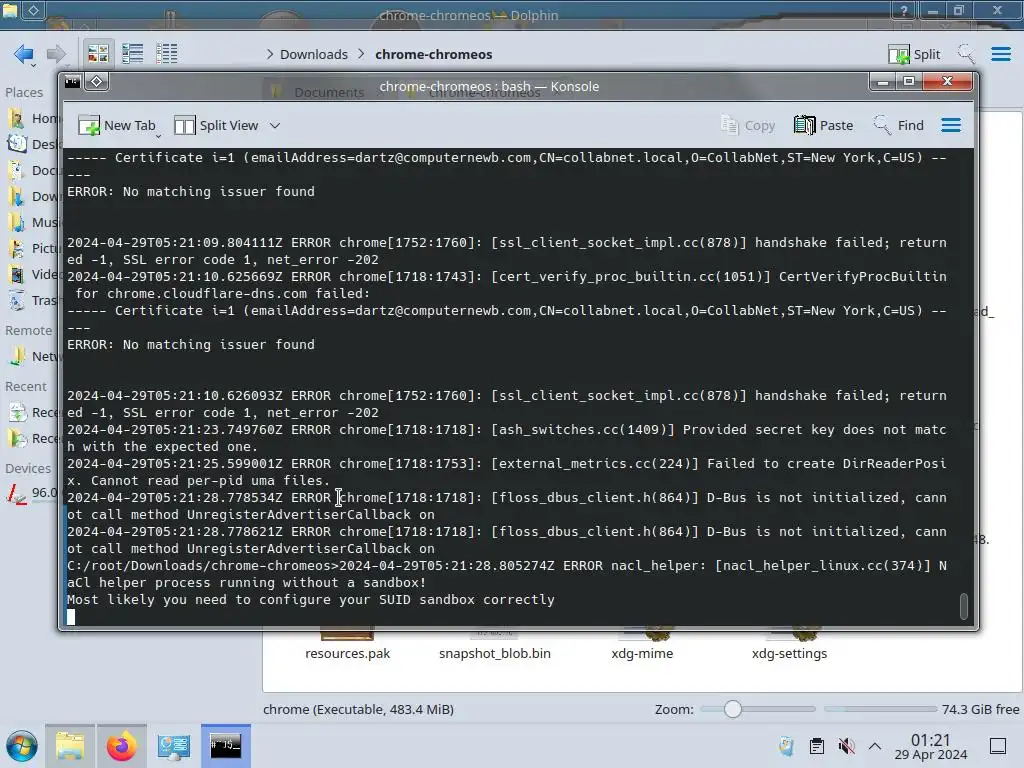Click chrome-chromeos breadcrumb segment
The height and width of the screenshot is (768, 1024).
click(x=434, y=54)
